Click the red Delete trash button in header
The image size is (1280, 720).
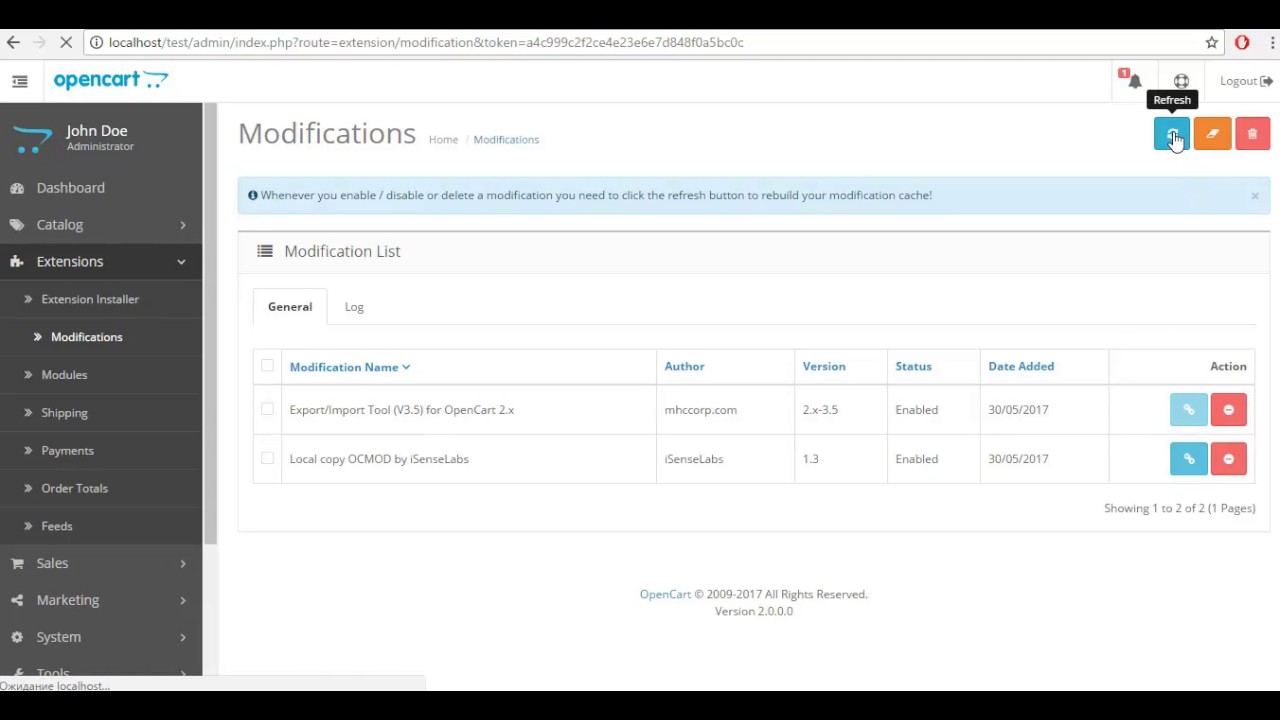1252,134
